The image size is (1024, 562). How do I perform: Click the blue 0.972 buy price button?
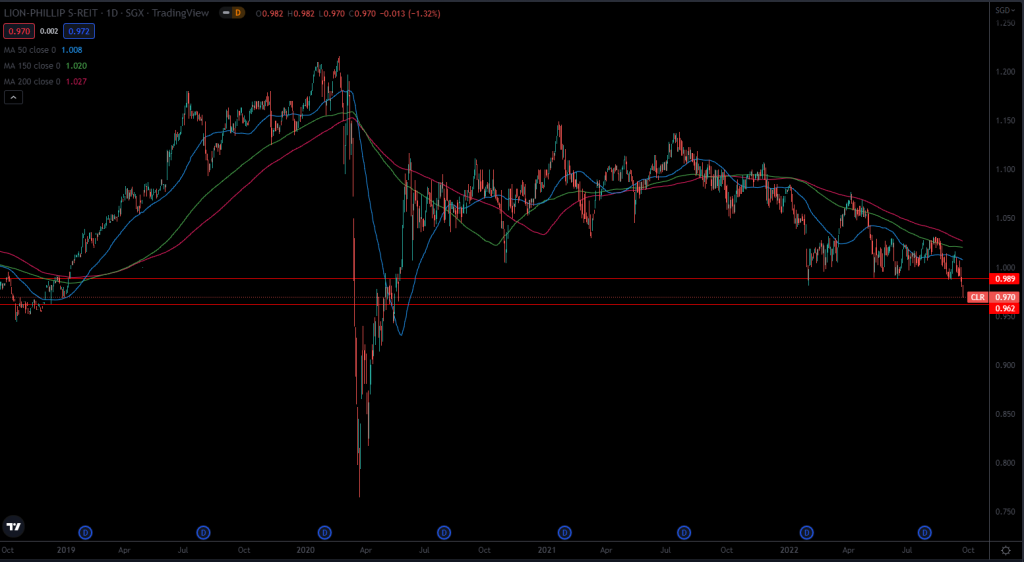[79, 31]
